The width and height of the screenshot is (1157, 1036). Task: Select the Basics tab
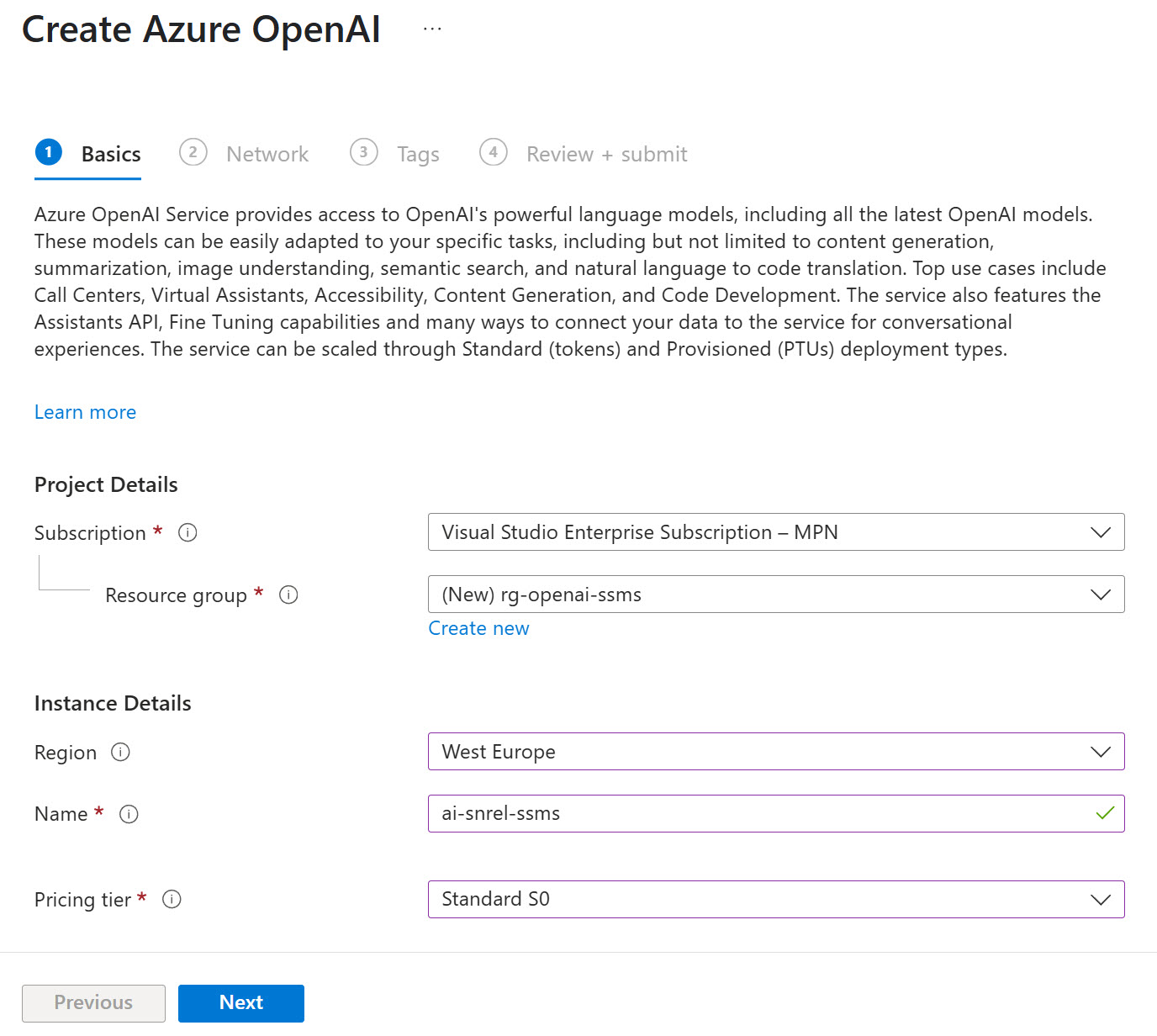click(x=110, y=154)
